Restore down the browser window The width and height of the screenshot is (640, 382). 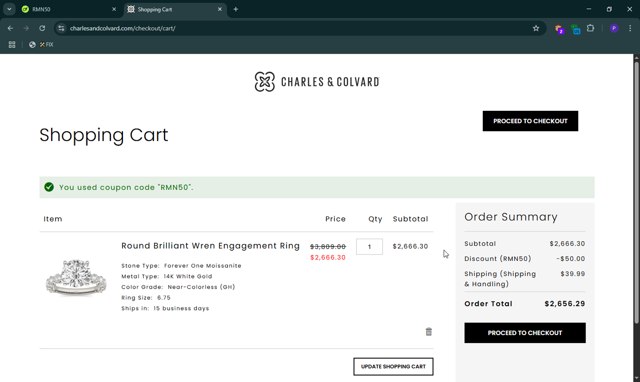(x=609, y=9)
